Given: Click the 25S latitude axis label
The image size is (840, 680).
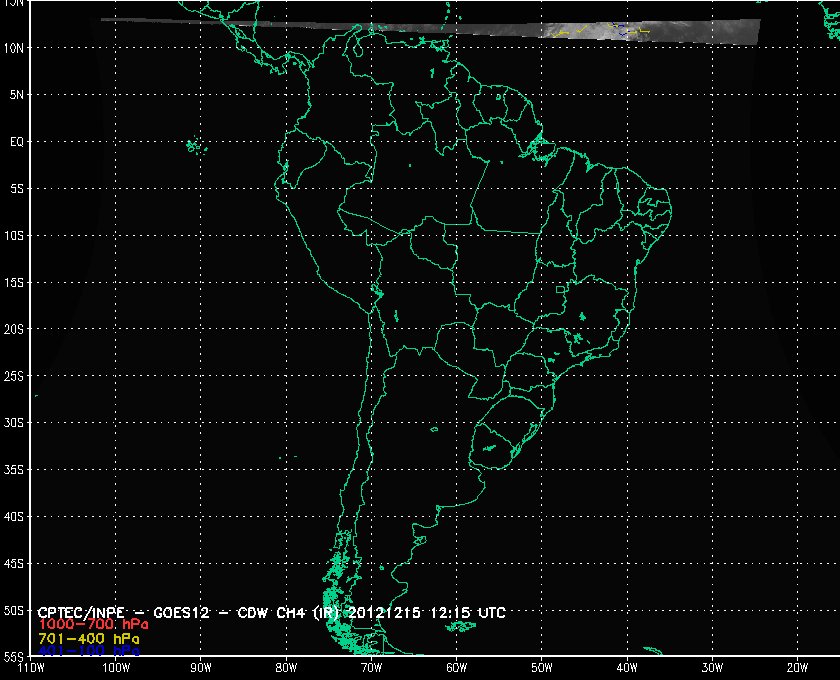Looking at the screenshot, I should 14,376.
